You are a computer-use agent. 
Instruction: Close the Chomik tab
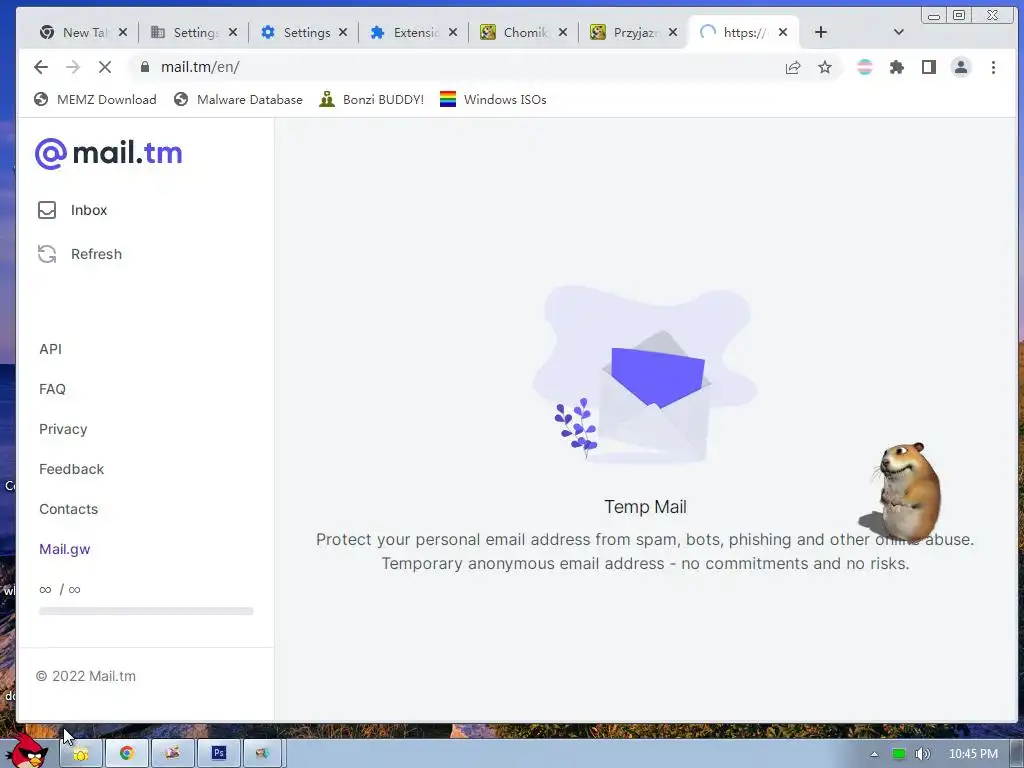coord(563,33)
